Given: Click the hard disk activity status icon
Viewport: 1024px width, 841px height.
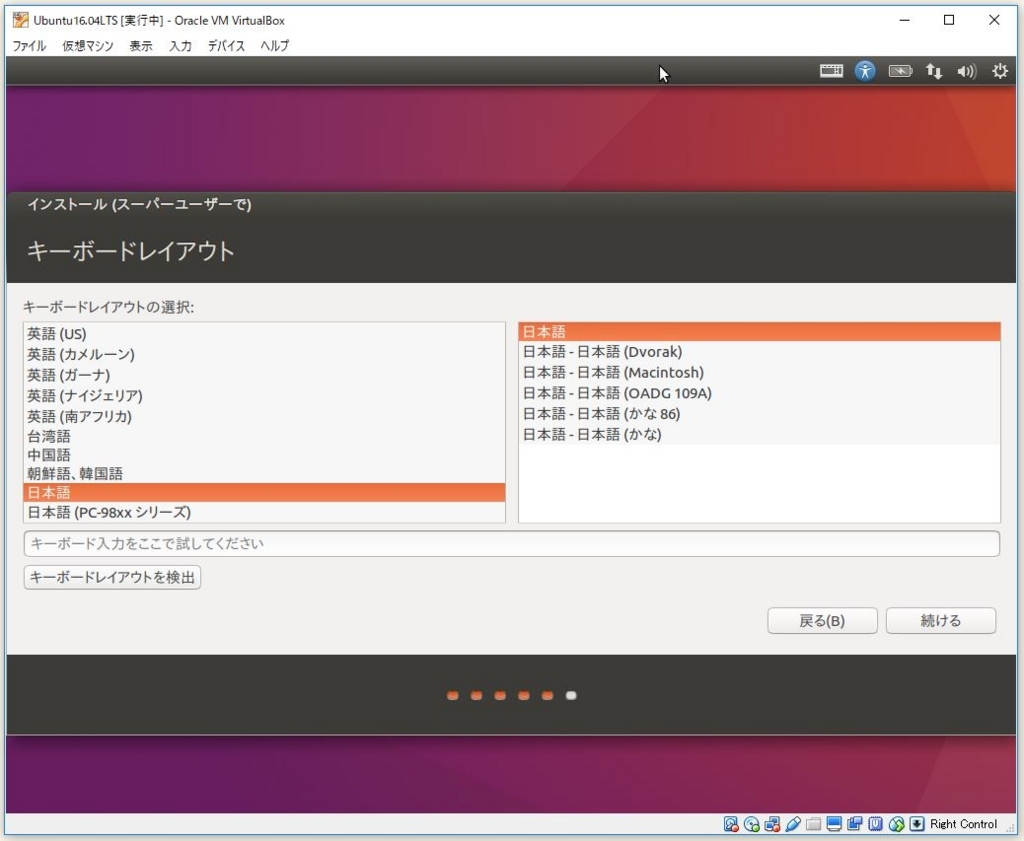Looking at the screenshot, I should coord(731,824).
